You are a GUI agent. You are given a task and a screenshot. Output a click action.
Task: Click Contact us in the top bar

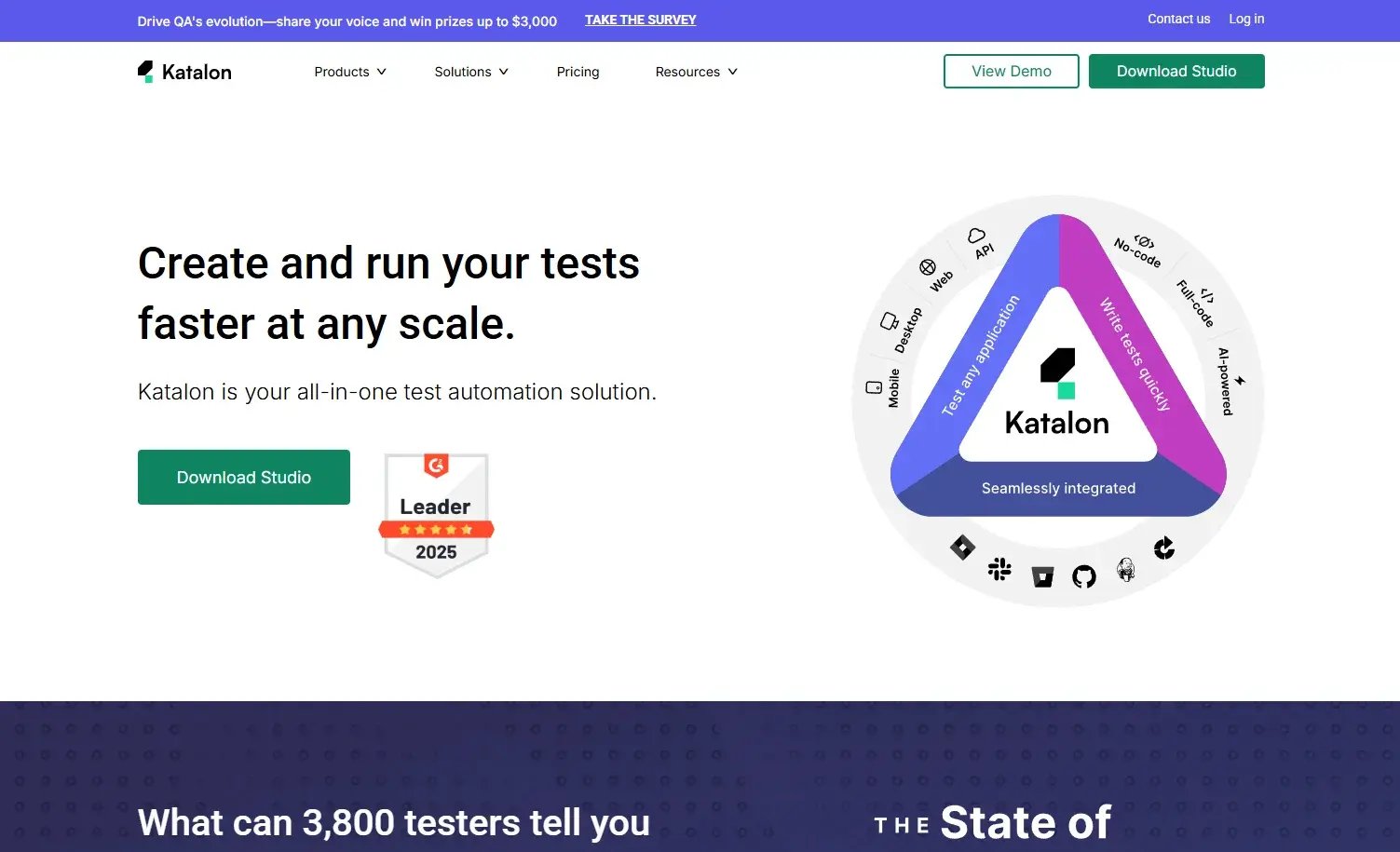pos(1178,19)
